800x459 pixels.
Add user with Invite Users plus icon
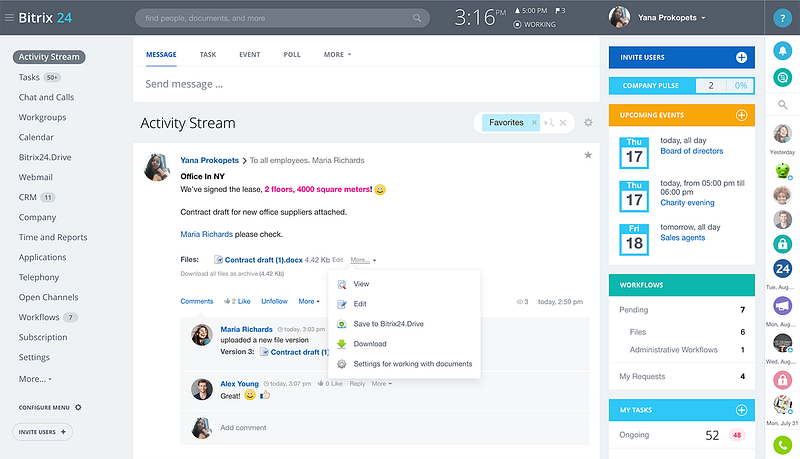point(741,58)
